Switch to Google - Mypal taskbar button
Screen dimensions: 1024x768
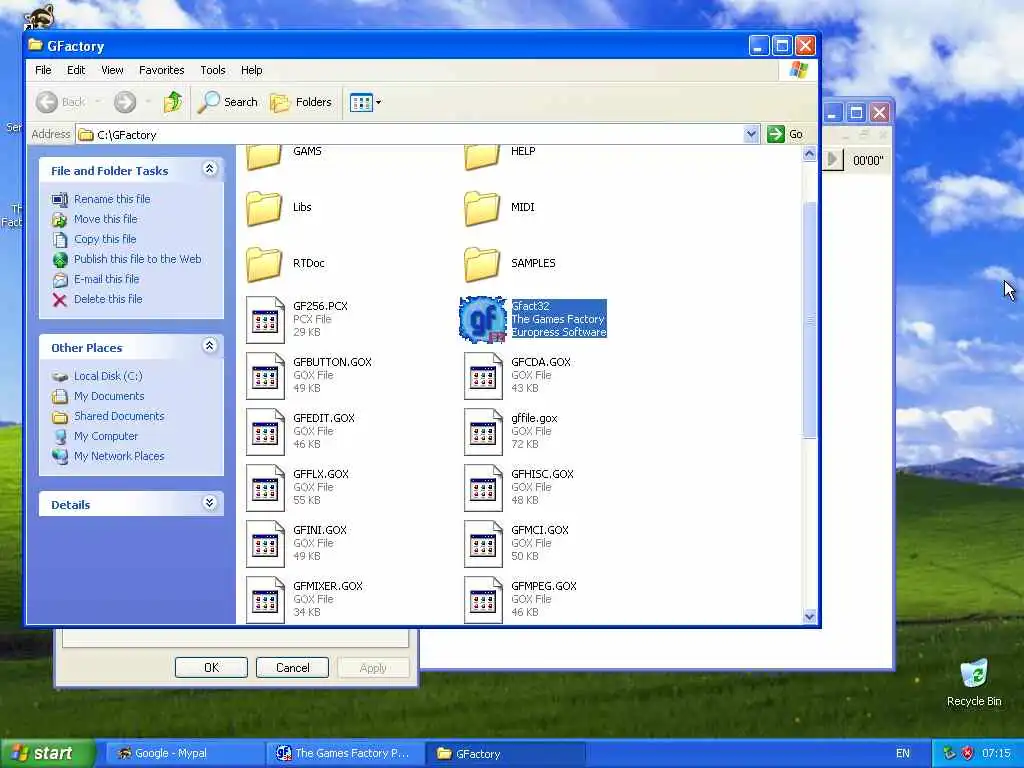(184, 754)
